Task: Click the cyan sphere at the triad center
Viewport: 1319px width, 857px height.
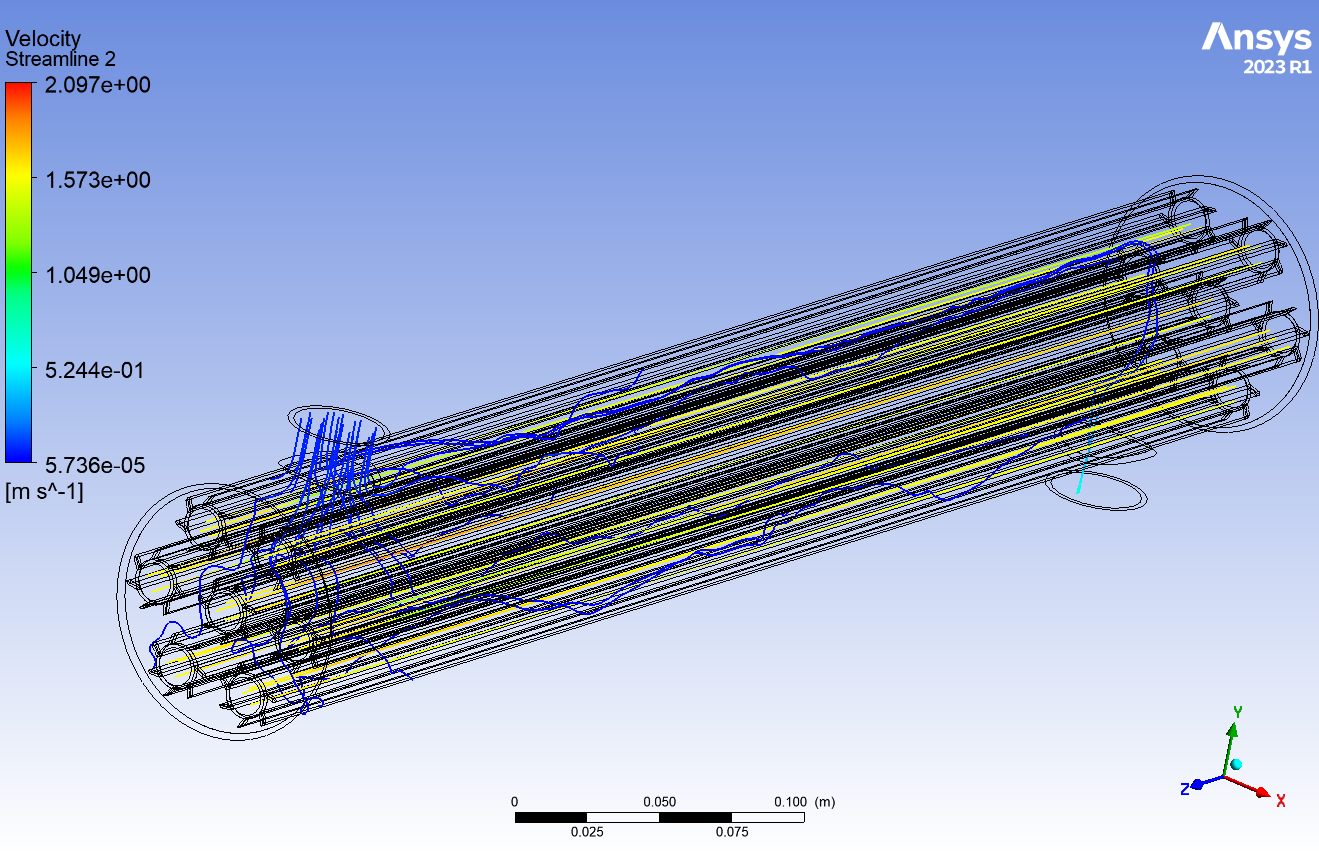Action: 1236,764
